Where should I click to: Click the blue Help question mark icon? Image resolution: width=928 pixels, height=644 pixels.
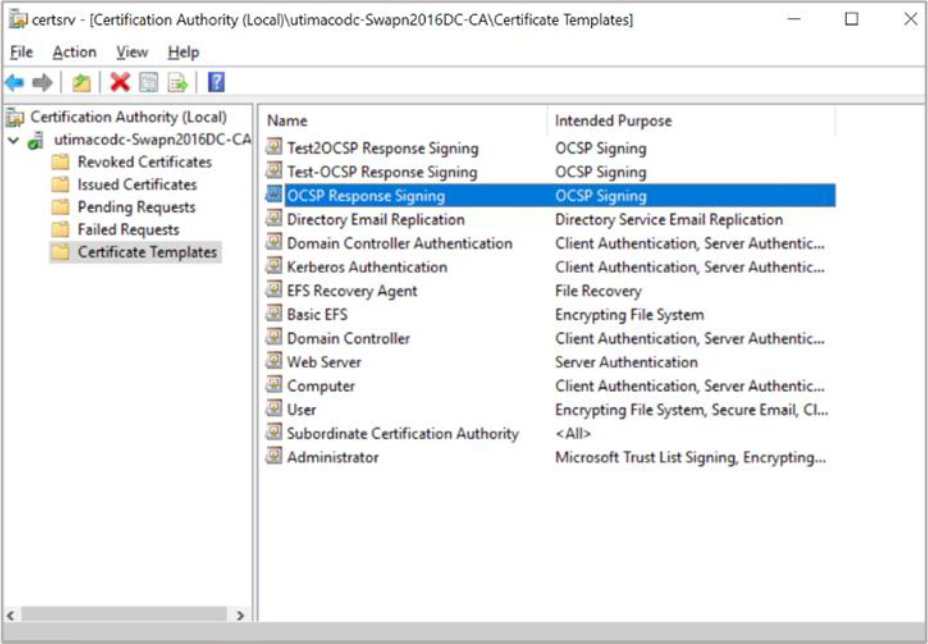216,83
